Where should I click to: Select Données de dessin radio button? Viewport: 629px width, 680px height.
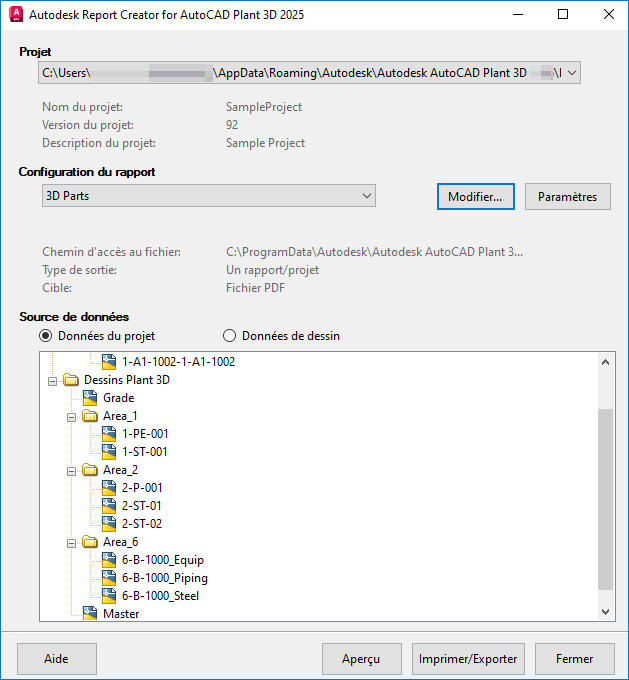pos(229,336)
